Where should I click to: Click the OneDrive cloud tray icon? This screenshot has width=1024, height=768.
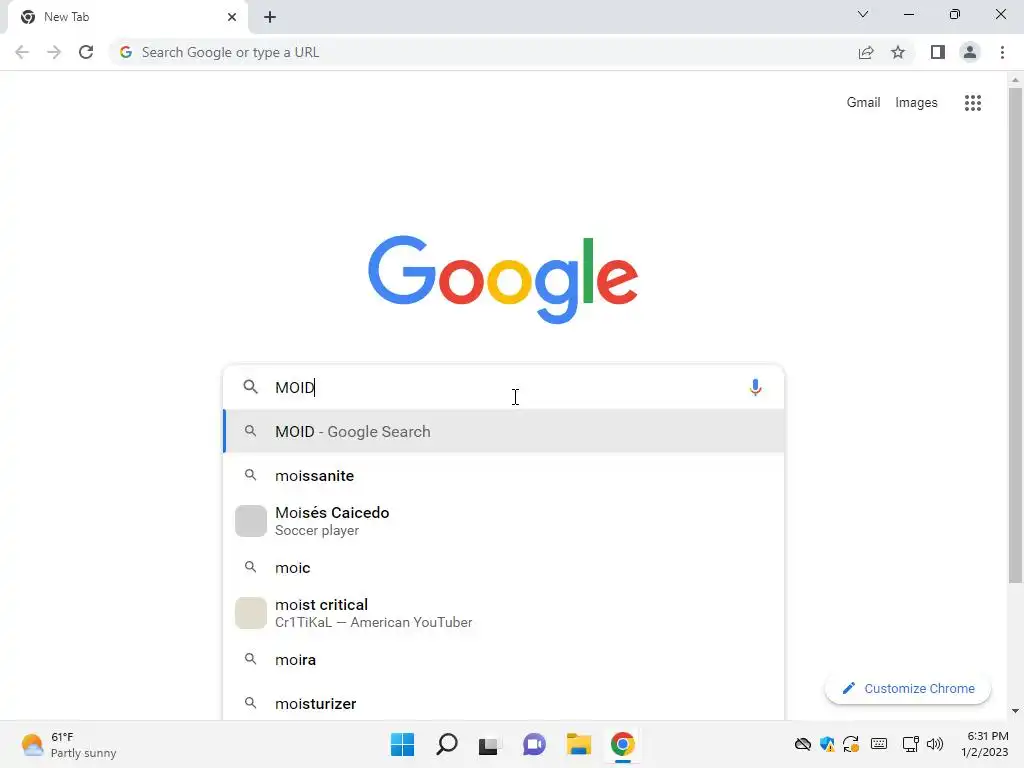[x=803, y=744]
